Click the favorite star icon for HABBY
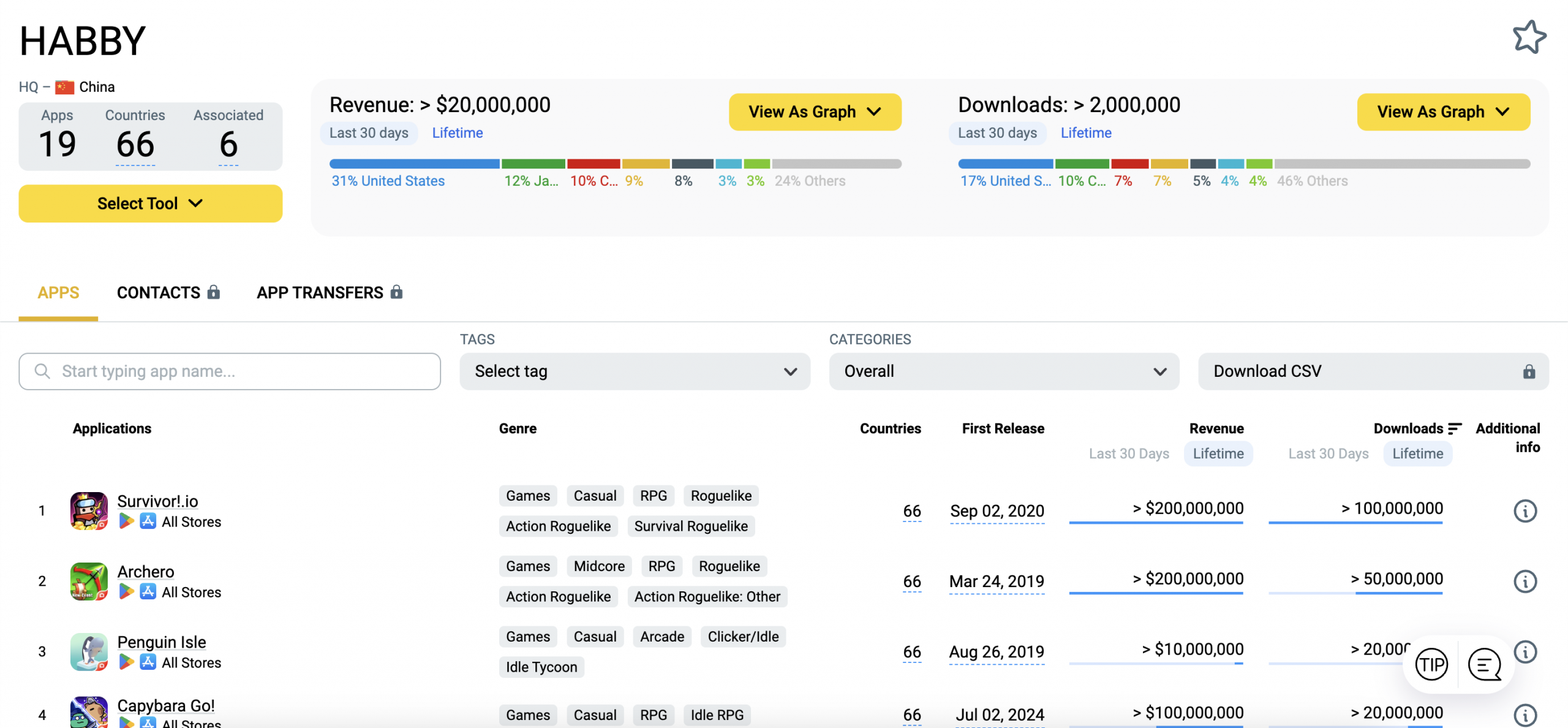 [x=1529, y=38]
